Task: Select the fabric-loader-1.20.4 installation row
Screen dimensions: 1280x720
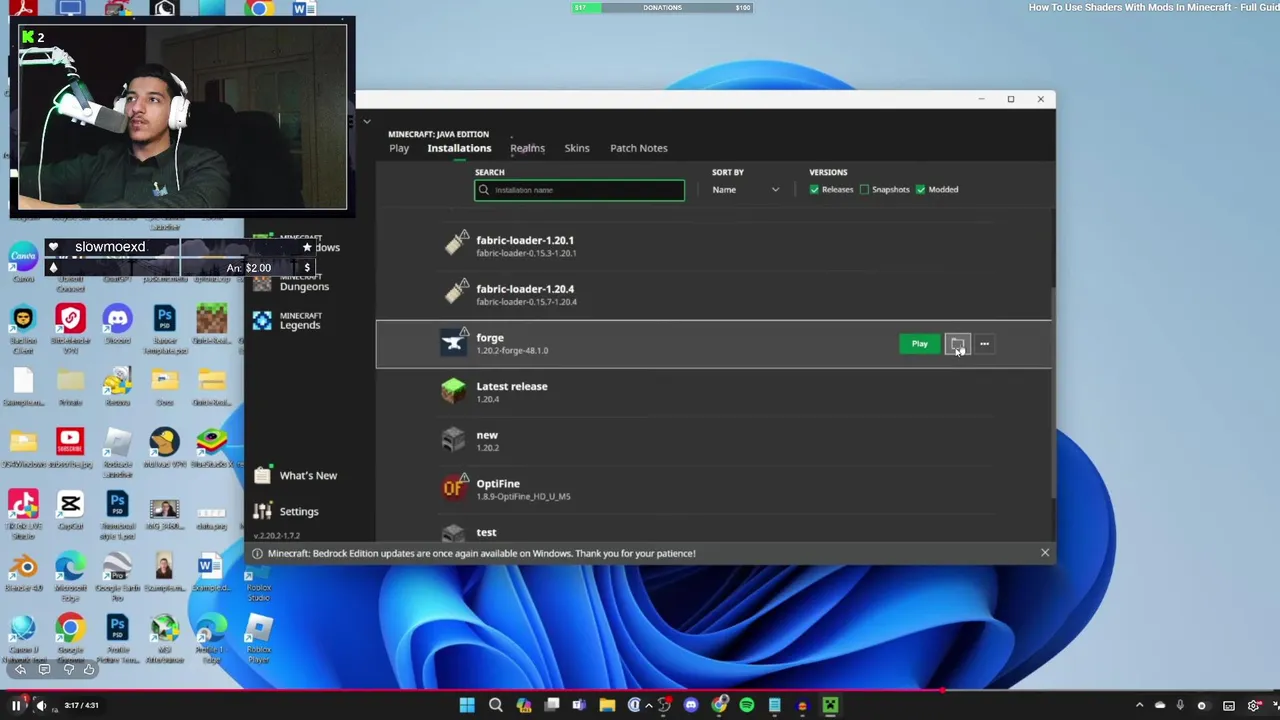Action: coord(714,294)
